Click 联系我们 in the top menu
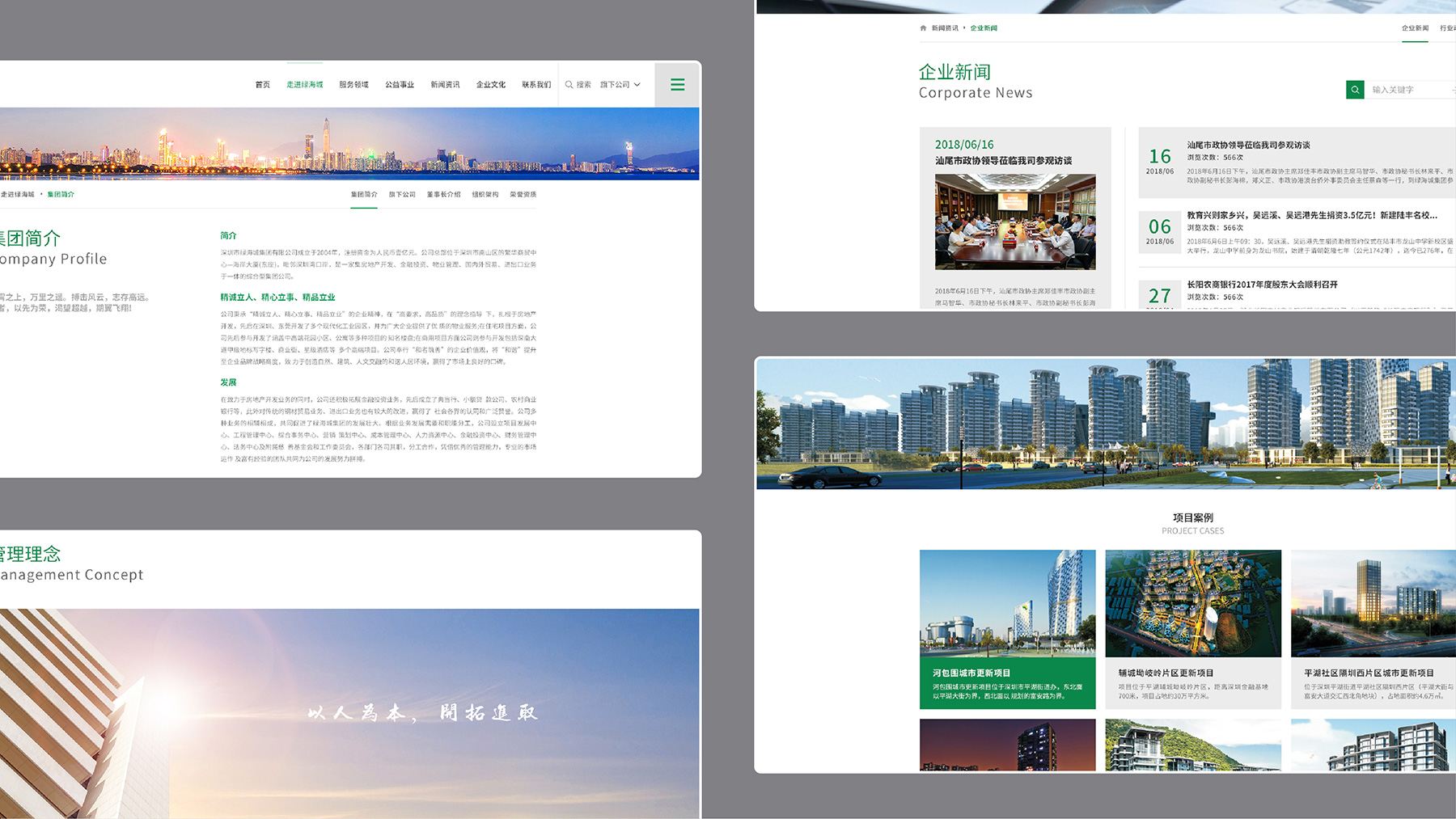1456x819 pixels. coord(535,85)
